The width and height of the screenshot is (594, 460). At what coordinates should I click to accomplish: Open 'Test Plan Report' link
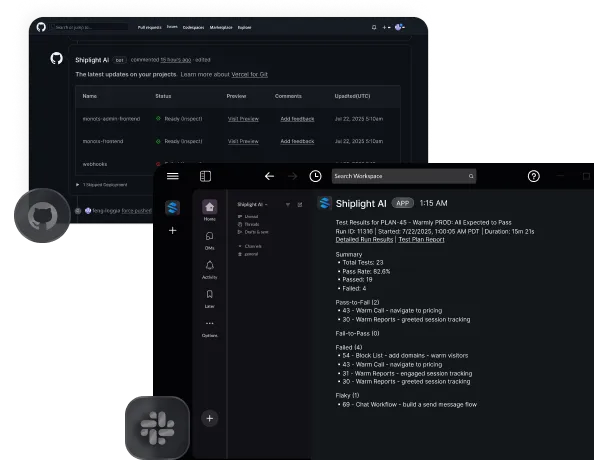[x=421, y=239]
